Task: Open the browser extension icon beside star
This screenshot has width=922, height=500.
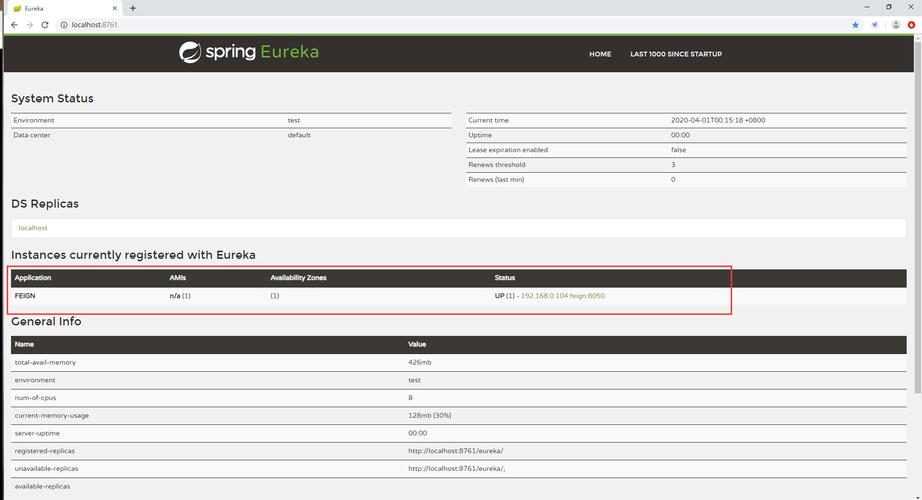Action: tap(875, 25)
